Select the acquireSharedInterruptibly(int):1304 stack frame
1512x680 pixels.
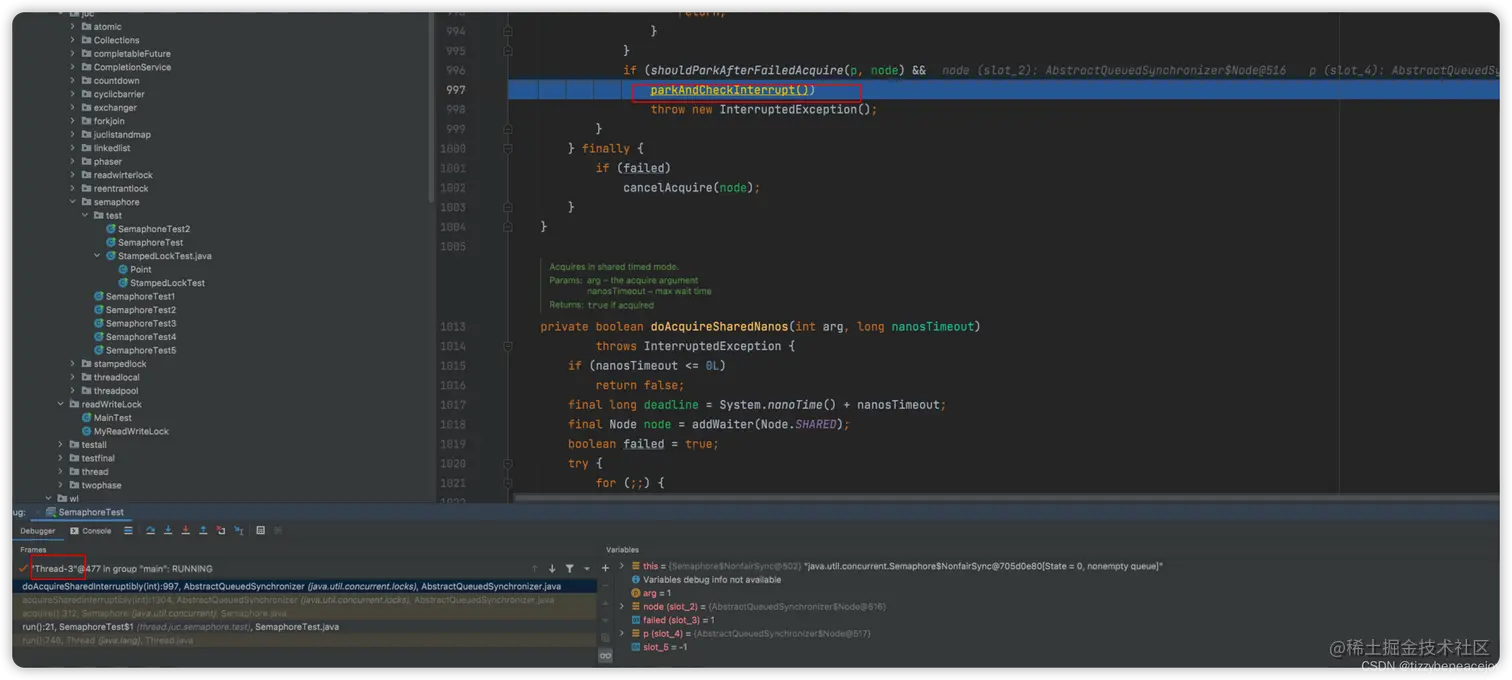pyautogui.click(x=305, y=600)
